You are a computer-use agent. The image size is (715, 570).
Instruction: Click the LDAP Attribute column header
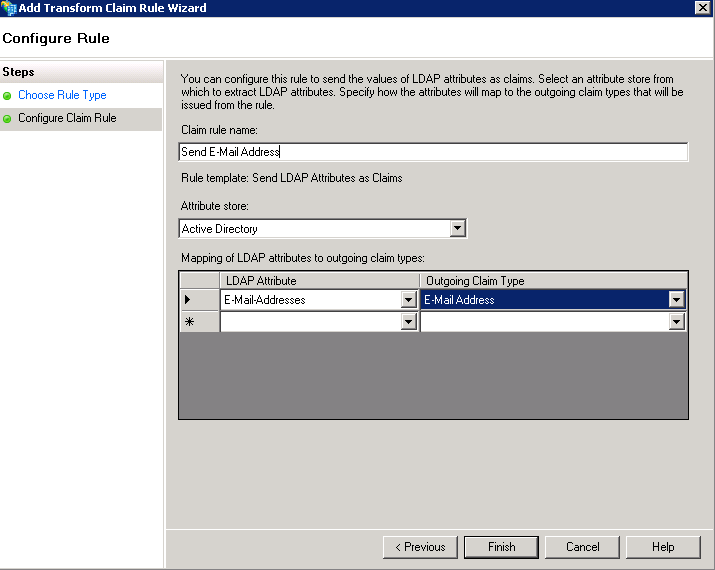(319, 281)
